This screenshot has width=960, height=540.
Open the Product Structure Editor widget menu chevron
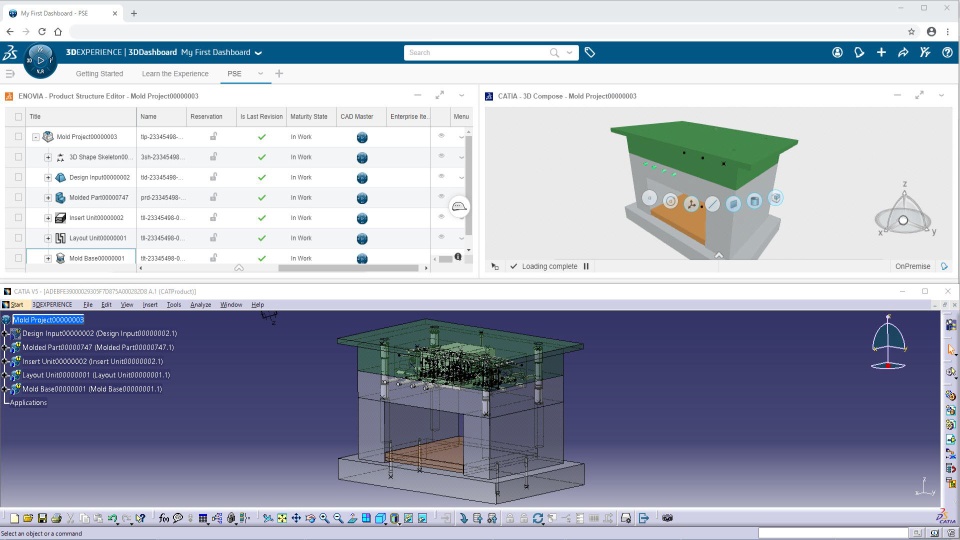tap(462, 96)
